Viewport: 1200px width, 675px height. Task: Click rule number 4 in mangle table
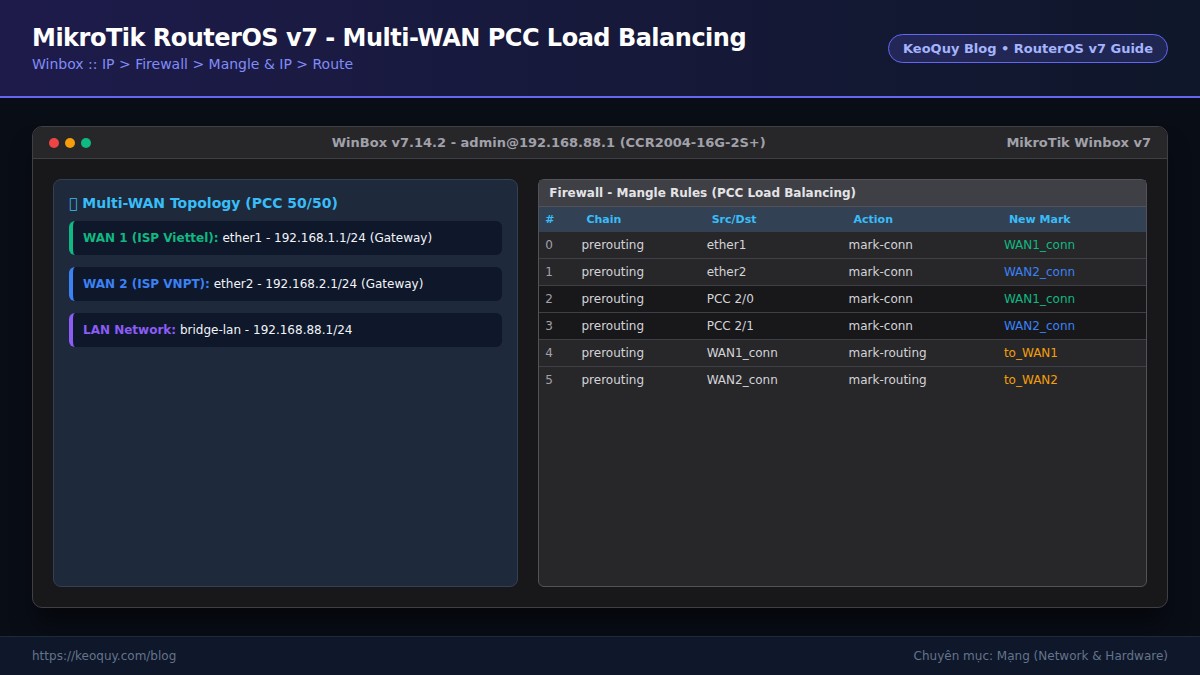(x=548, y=353)
